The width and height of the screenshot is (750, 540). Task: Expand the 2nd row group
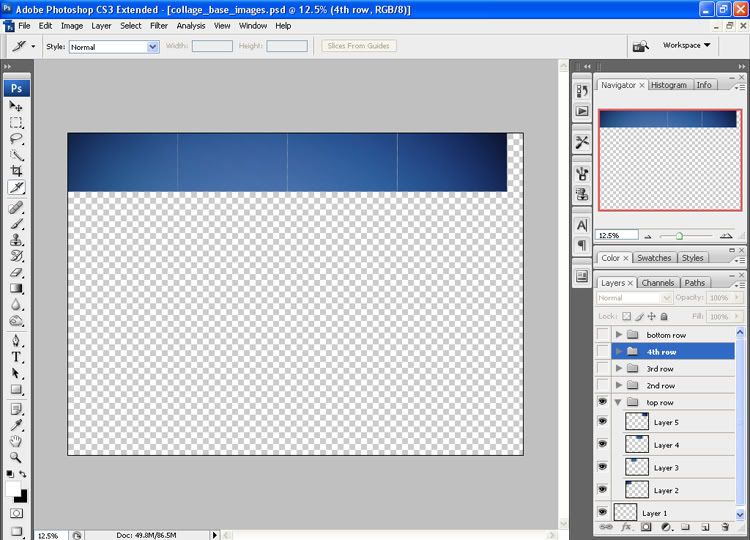(619, 385)
